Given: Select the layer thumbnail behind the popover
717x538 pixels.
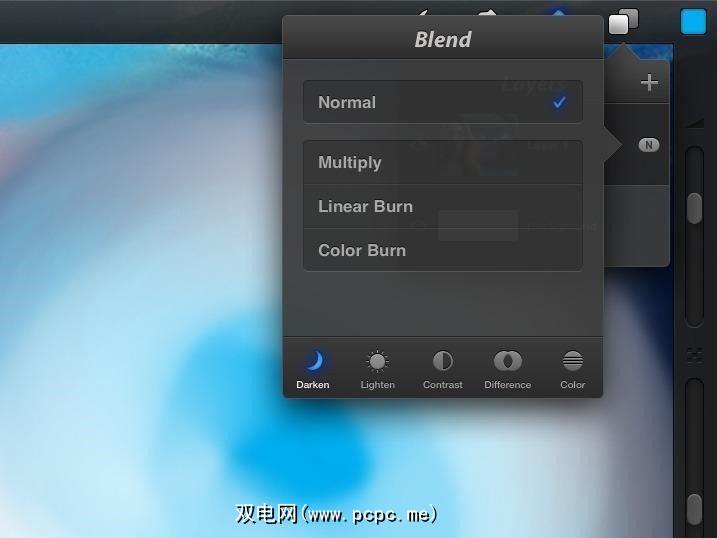Looking at the screenshot, I should pyautogui.click(x=490, y=145).
